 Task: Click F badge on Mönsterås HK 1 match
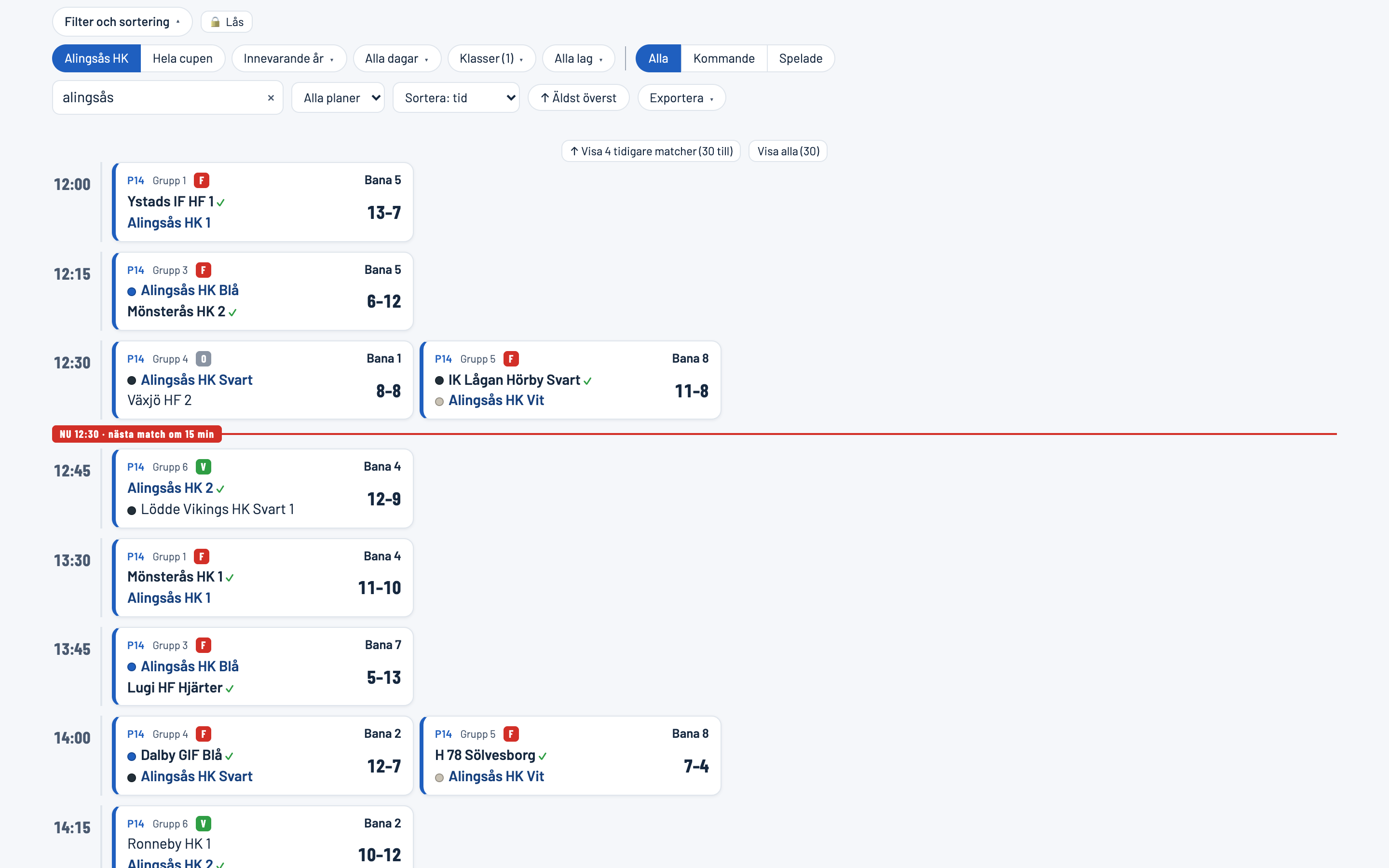pos(202,556)
